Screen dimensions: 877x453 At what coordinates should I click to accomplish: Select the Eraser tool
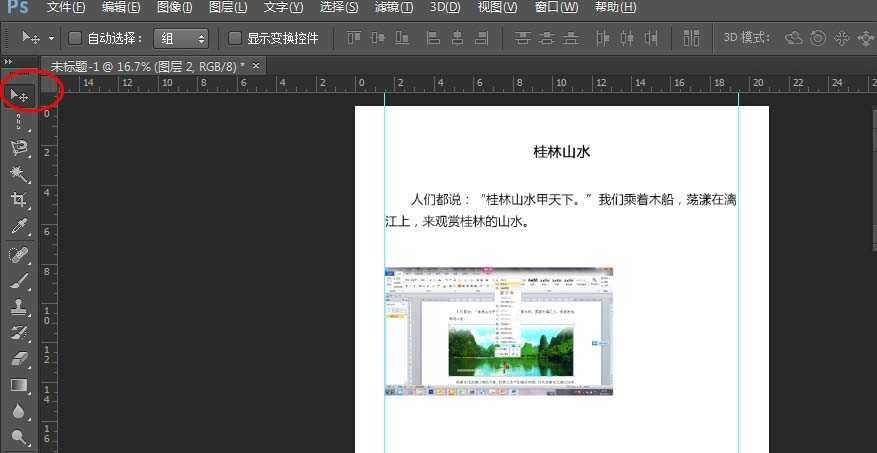coord(19,358)
